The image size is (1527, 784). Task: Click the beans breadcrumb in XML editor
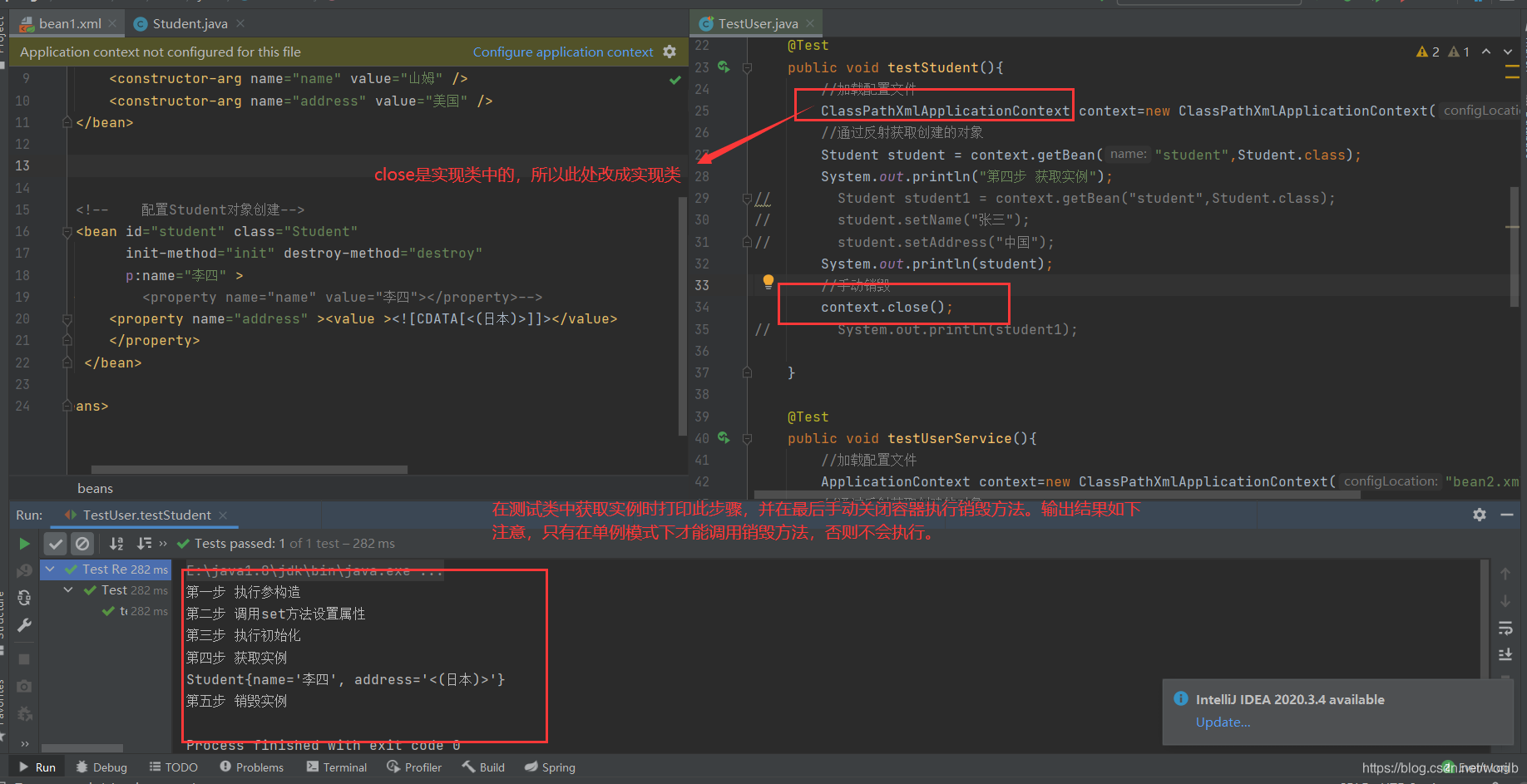tap(95, 488)
